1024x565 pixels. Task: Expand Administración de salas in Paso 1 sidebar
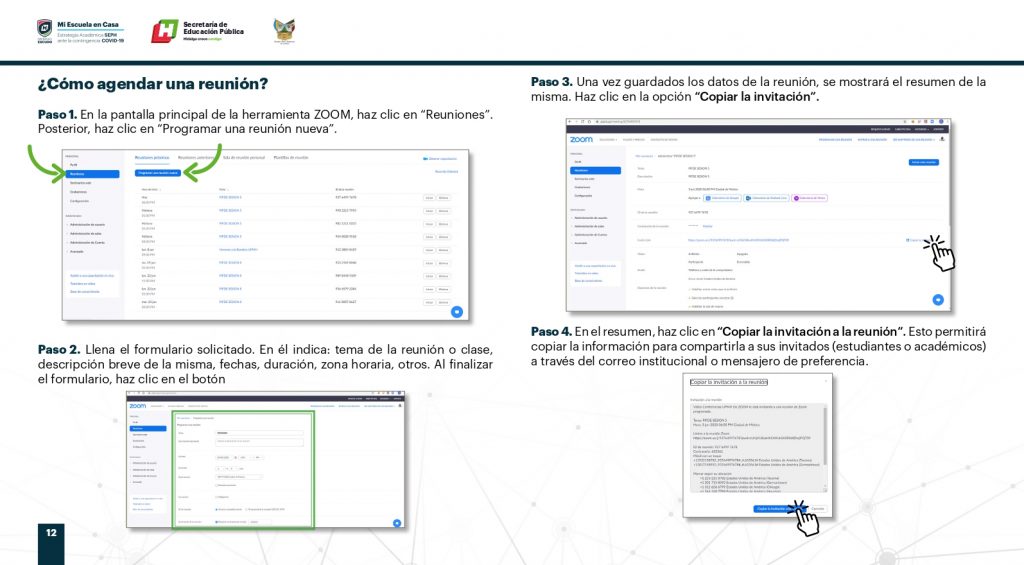[x=86, y=233]
